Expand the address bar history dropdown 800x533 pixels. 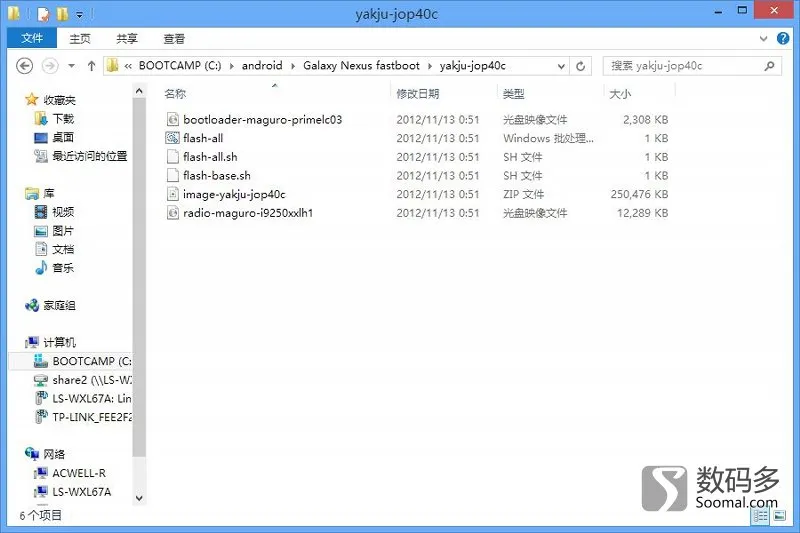(561, 66)
